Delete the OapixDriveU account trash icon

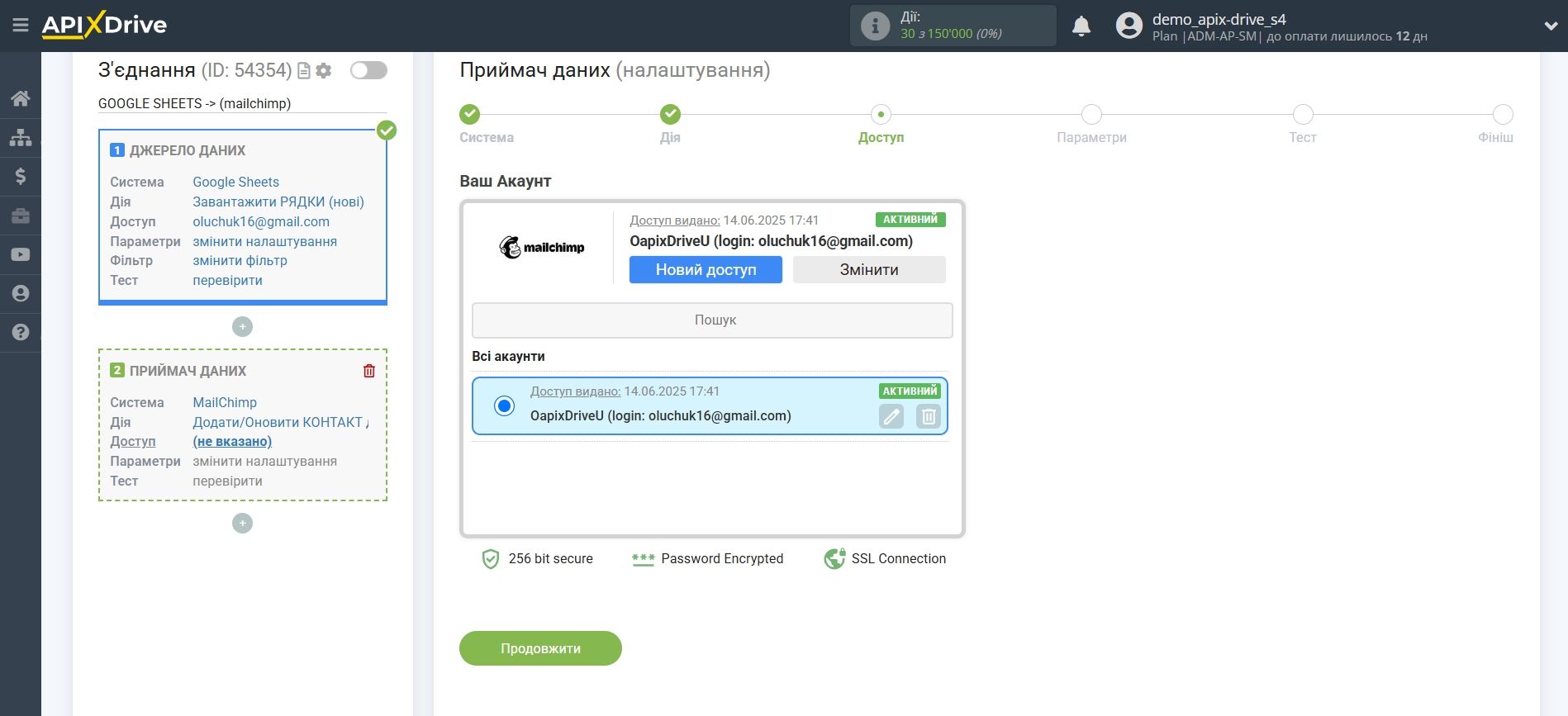pyautogui.click(x=929, y=416)
